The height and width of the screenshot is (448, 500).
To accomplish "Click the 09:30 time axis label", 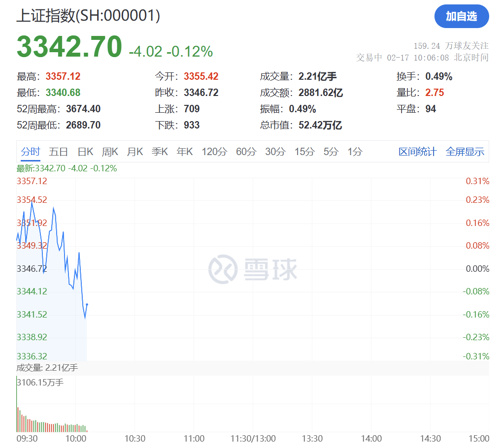I will point(27,439).
